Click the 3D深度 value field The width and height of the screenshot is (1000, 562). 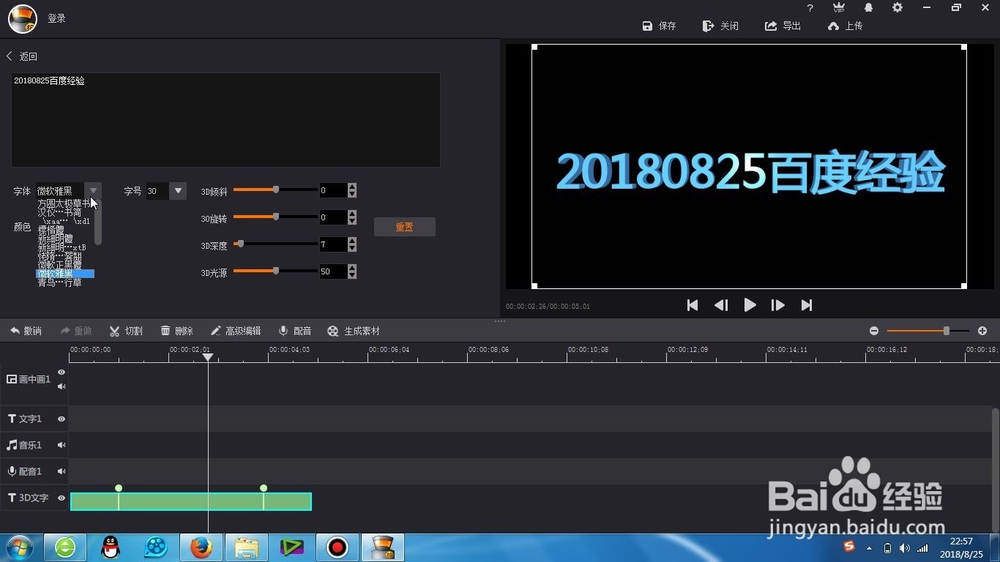(x=333, y=244)
